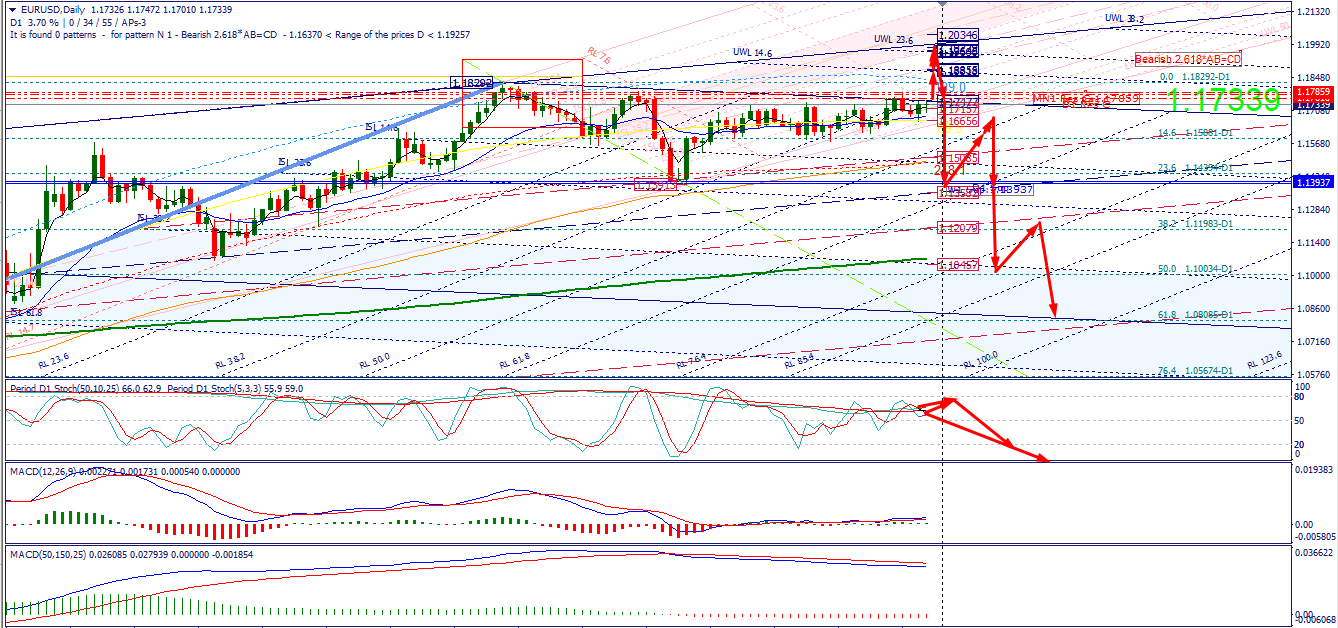Click the "61.8 1.08085-D1" Fibonacci level label
This screenshot has width=1338, height=628.
[1193, 315]
